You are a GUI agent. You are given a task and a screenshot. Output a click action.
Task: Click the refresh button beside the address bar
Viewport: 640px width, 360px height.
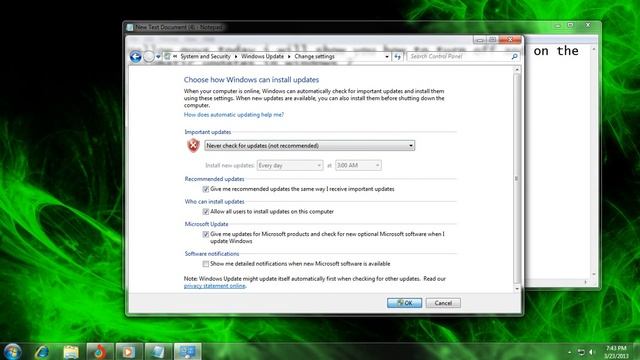(x=398, y=57)
